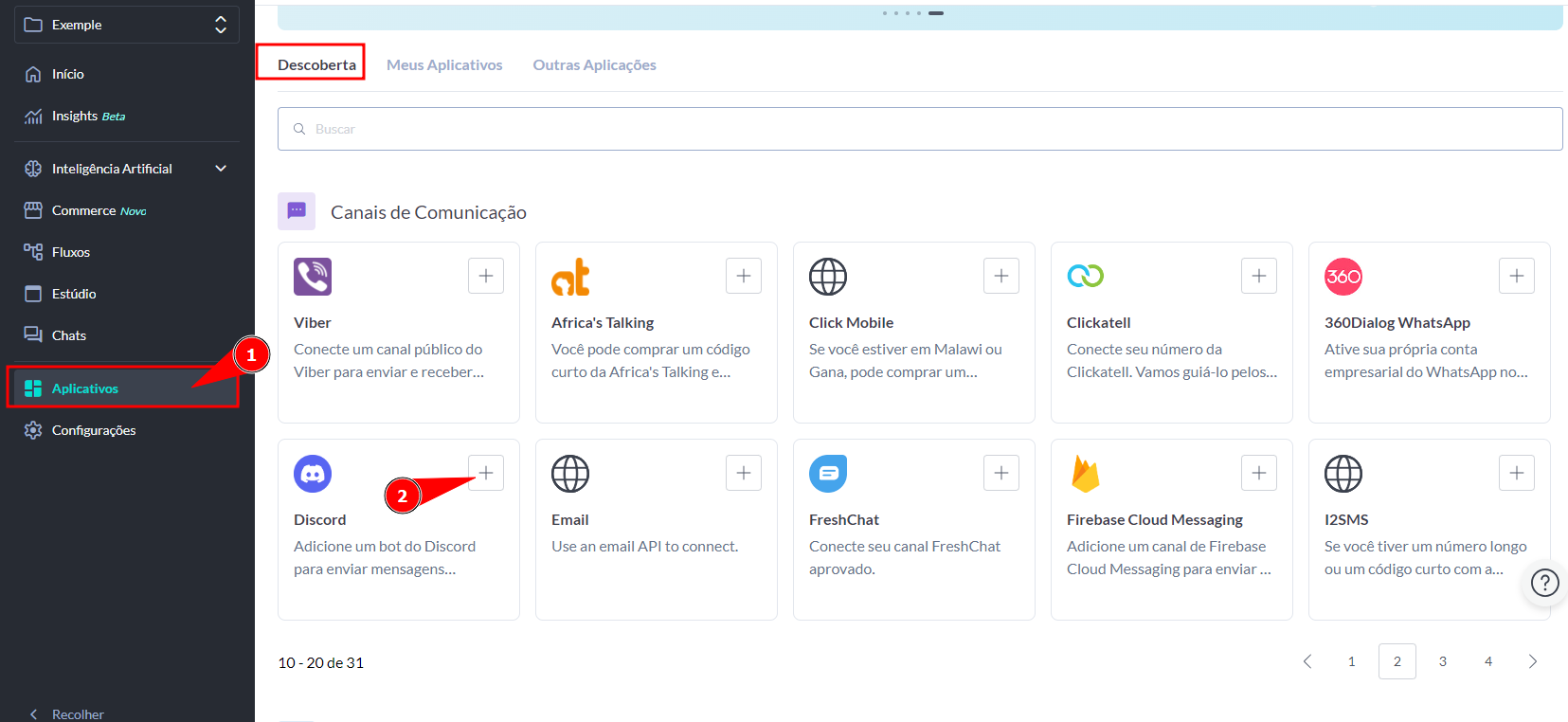Click the Clickatell plus icon
1568x722 pixels.
1258,276
